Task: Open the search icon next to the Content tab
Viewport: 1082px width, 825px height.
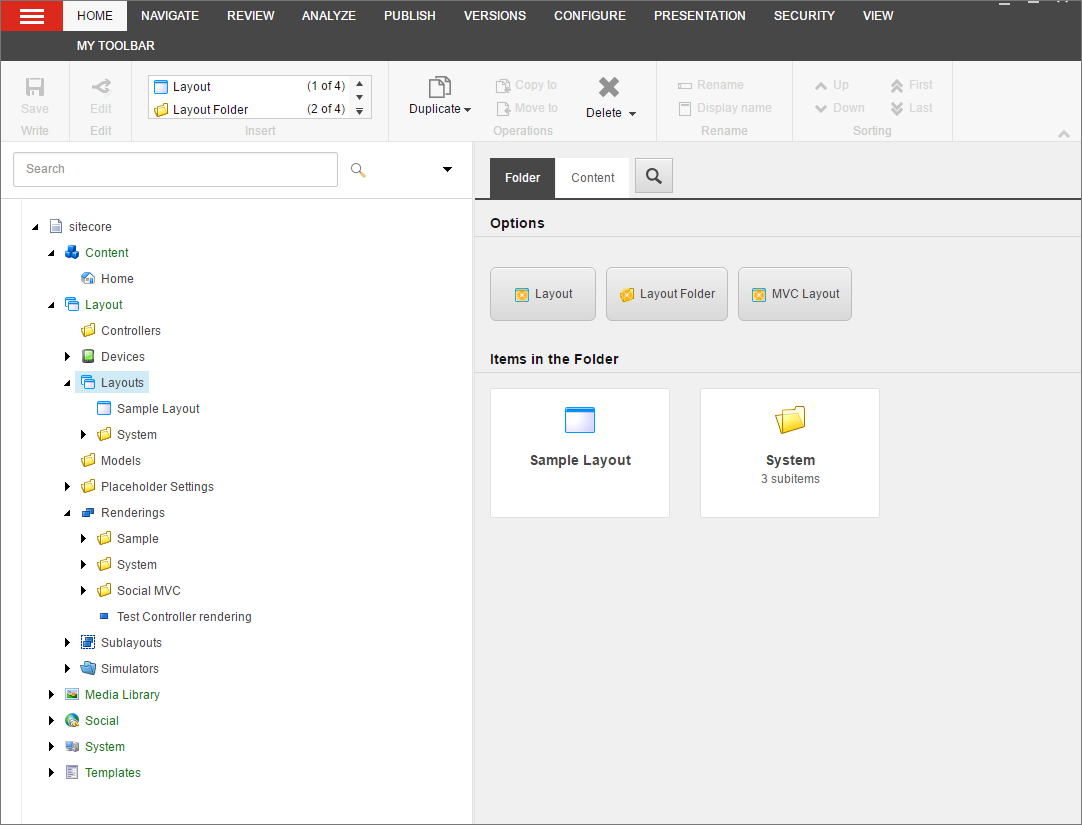Action: (x=653, y=177)
